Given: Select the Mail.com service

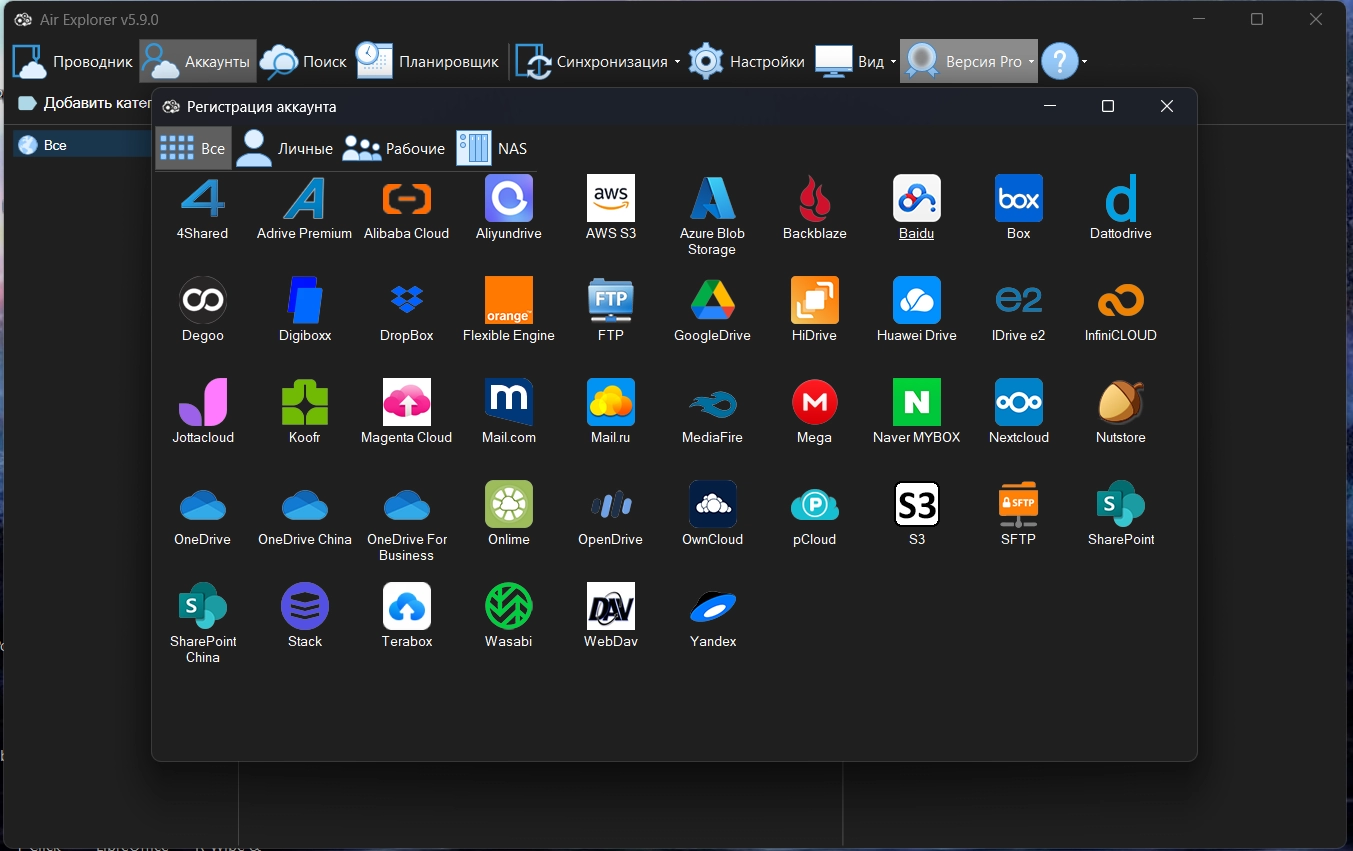Looking at the screenshot, I should point(509,402).
